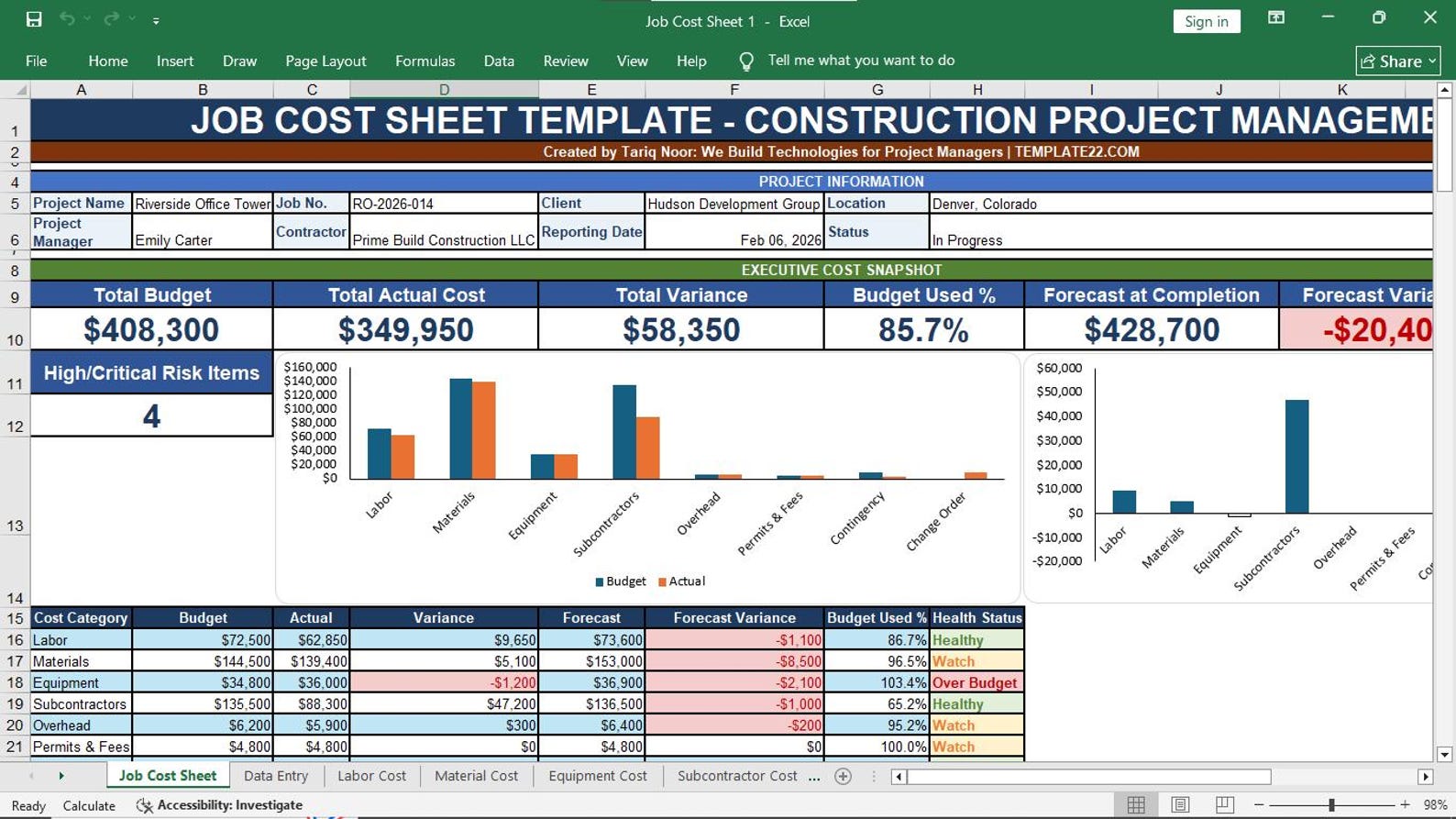Switch to Page Break Preview icon
The image size is (1456, 819).
pos(1224,805)
